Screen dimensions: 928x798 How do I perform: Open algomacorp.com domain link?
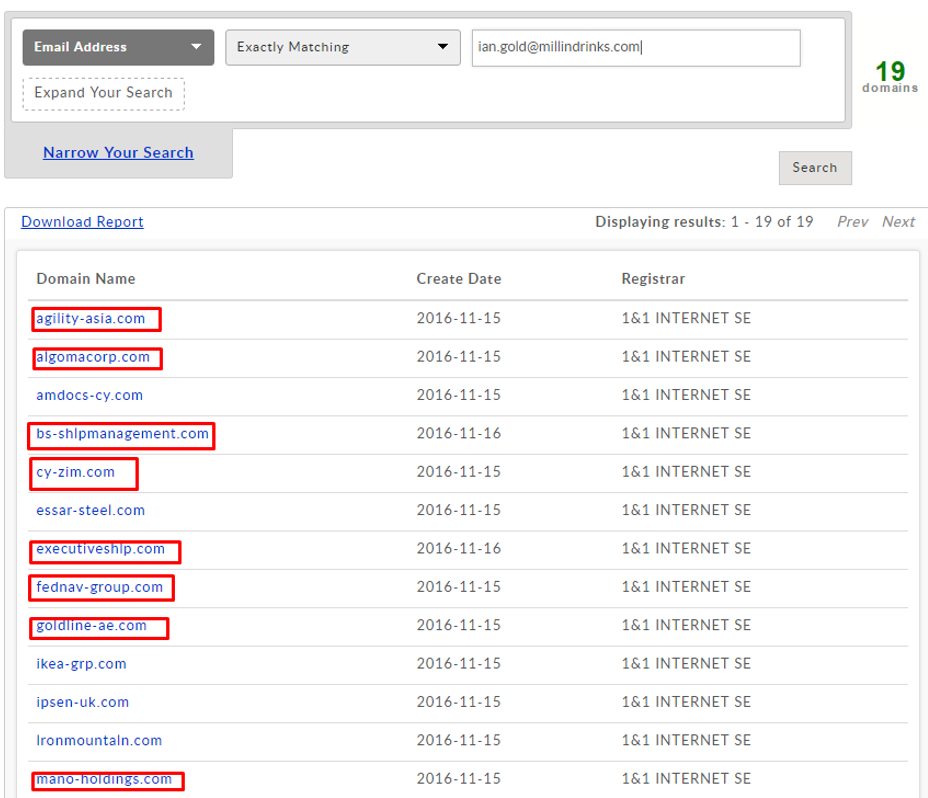(x=93, y=357)
